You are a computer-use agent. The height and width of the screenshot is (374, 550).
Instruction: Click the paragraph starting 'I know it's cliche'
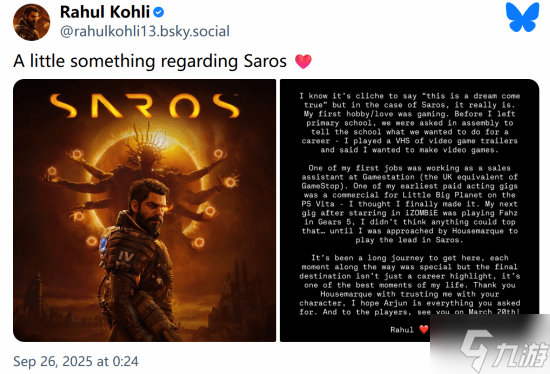(x=409, y=123)
